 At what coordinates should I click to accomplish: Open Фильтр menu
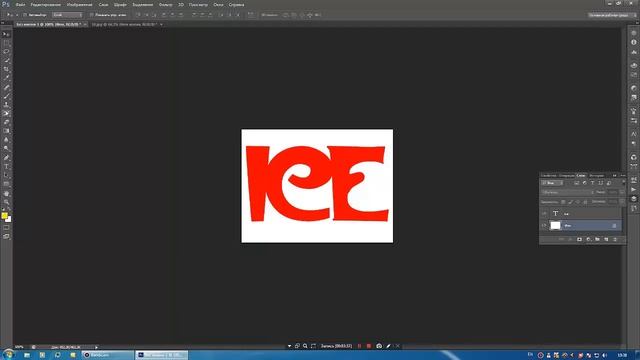tap(165, 4)
